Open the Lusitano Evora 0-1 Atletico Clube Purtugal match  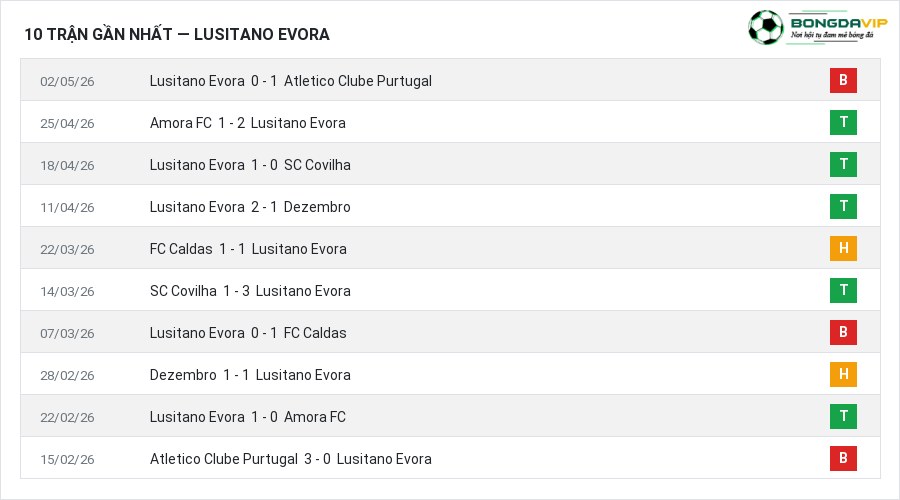tap(290, 81)
